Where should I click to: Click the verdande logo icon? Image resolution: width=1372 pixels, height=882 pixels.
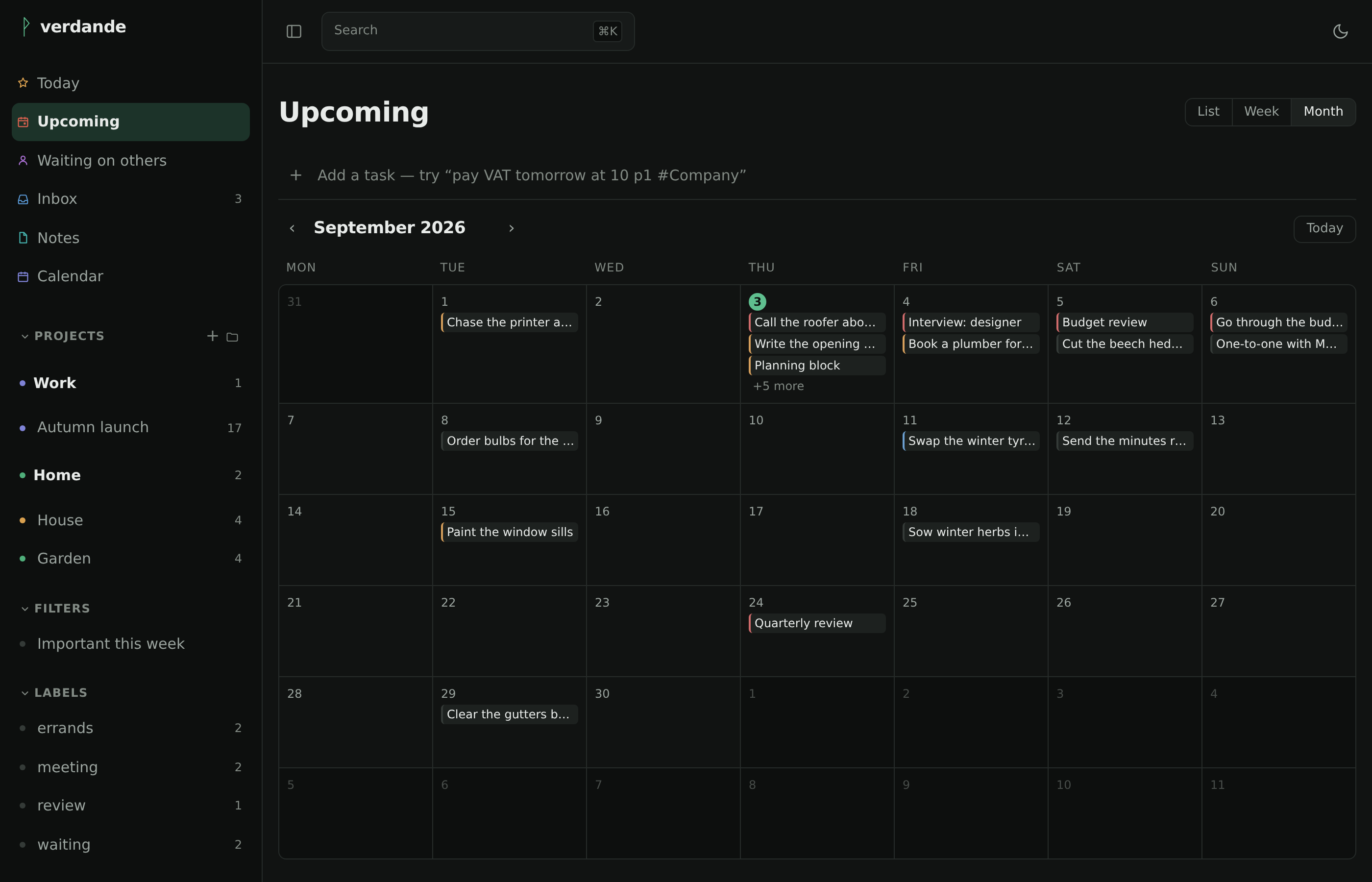coord(25,26)
